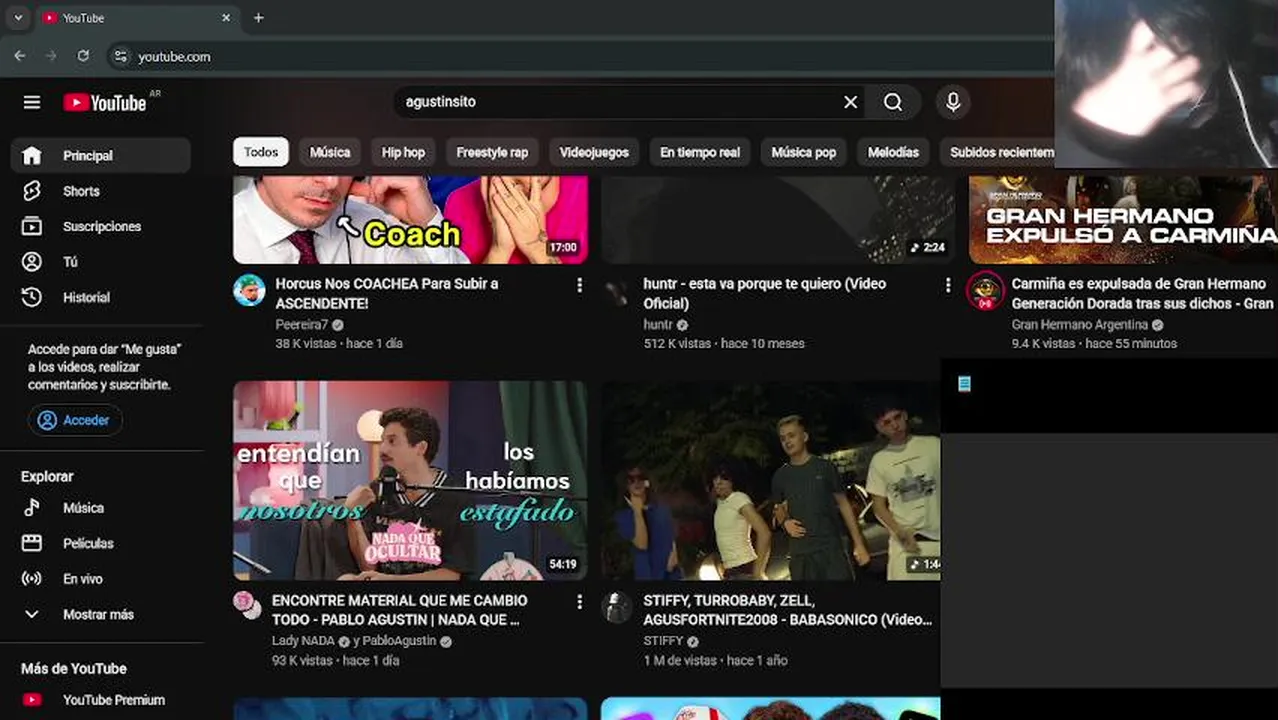Start voice search with the microphone icon

click(953, 102)
